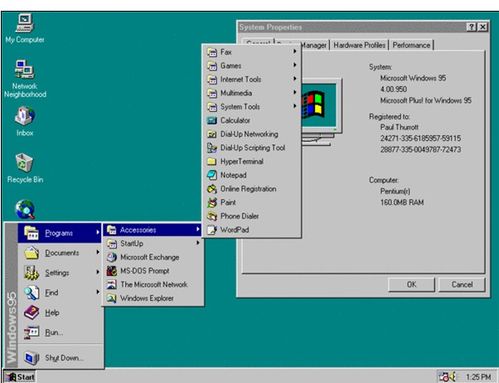Click the Microsoft Exchange icon
Viewport: 499px width, 383px height.
[x=112, y=257]
